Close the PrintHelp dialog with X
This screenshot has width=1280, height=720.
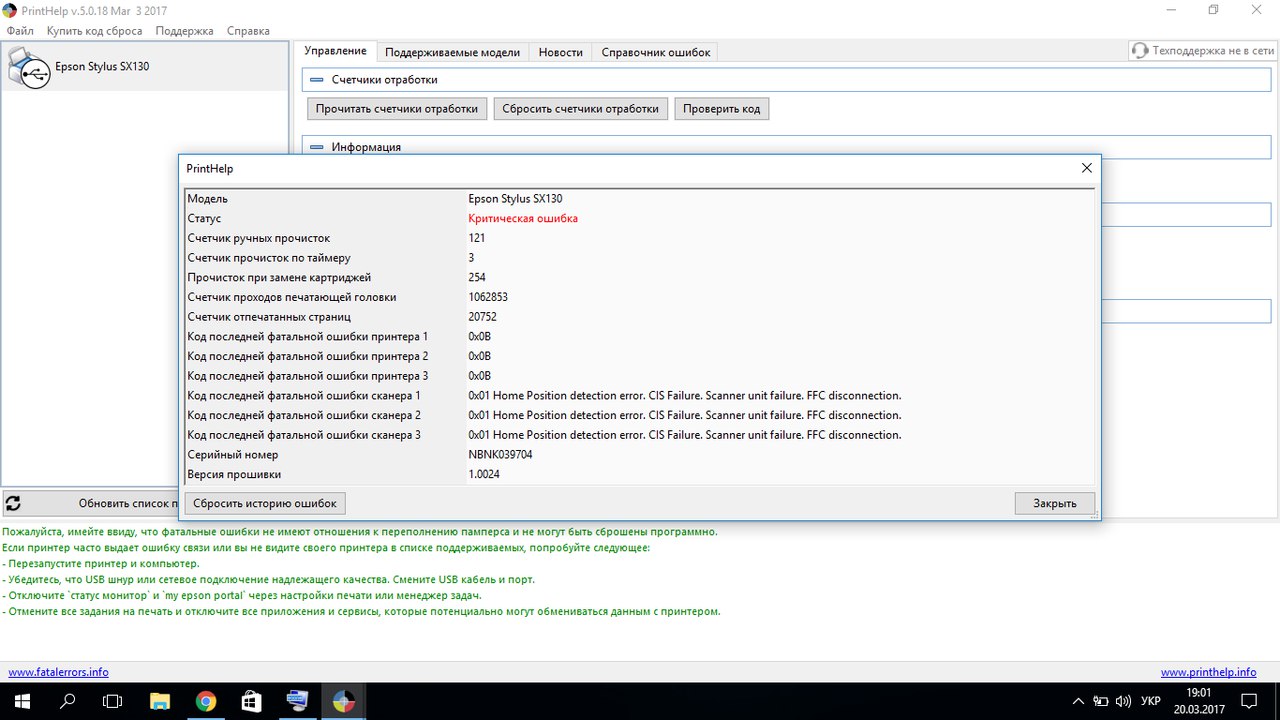(x=1086, y=169)
